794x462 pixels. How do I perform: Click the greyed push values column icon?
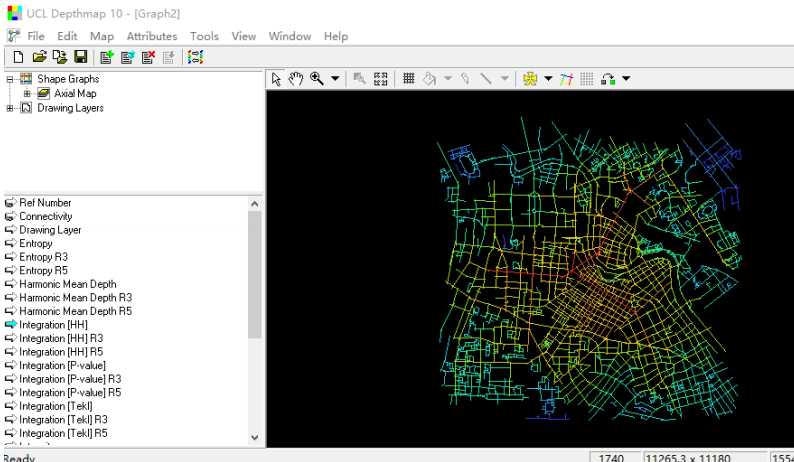(x=169, y=57)
